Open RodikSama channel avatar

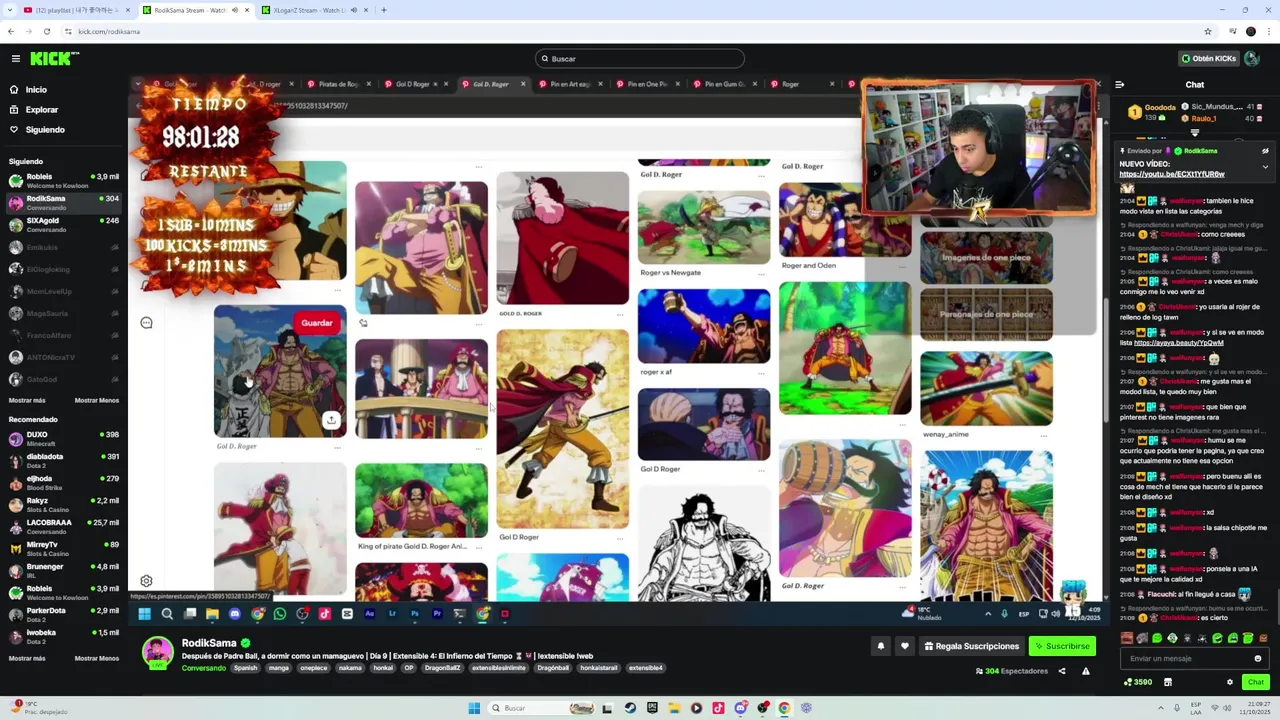click(157, 652)
